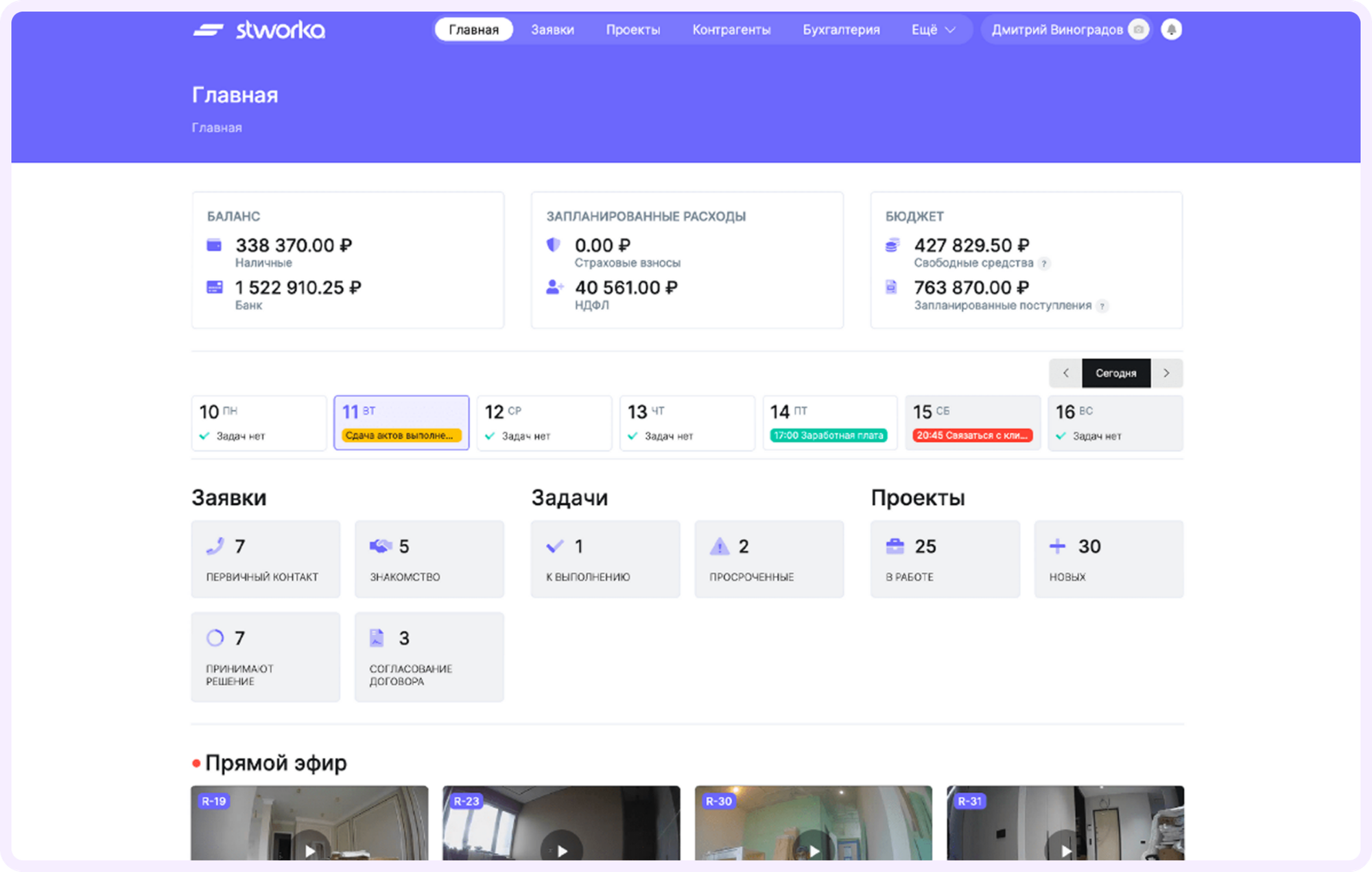Open the Новых projects plus card
The width and height of the screenshot is (1372, 872).
coord(1109,558)
